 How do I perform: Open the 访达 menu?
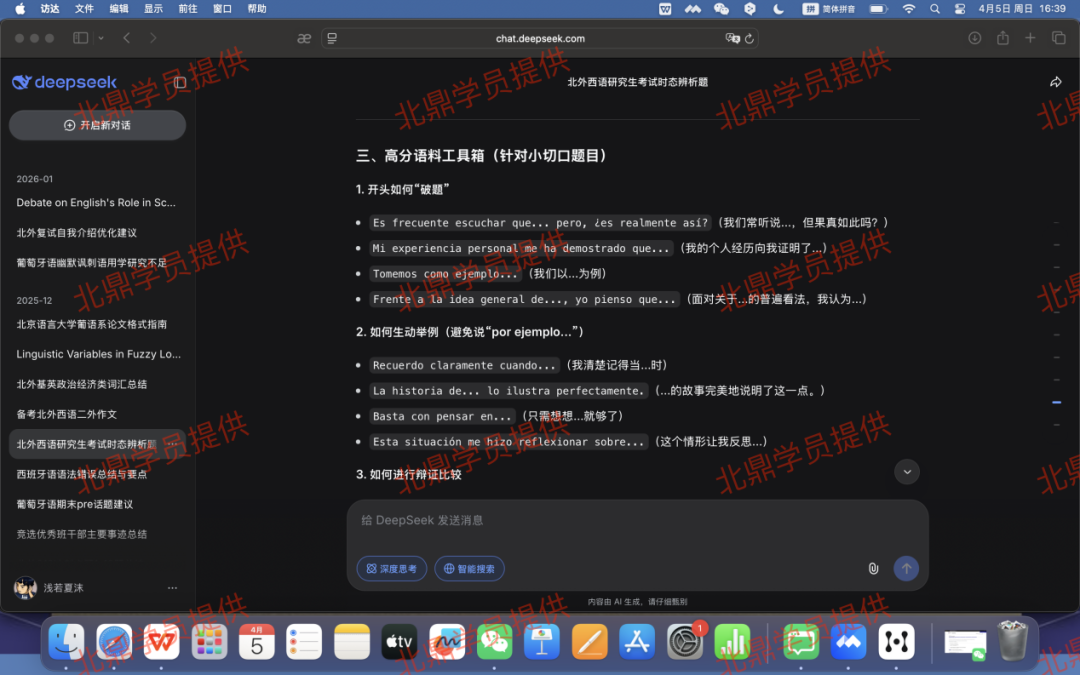click(50, 9)
